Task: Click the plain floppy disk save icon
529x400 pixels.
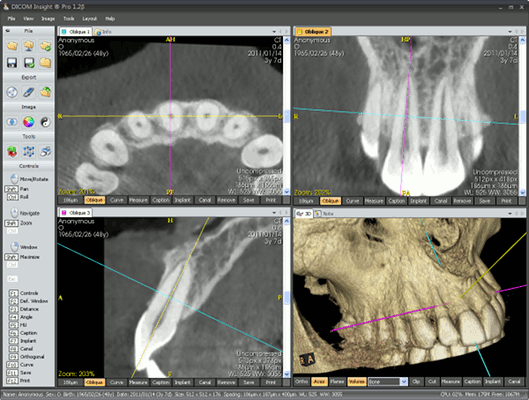Action: pos(12,62)
